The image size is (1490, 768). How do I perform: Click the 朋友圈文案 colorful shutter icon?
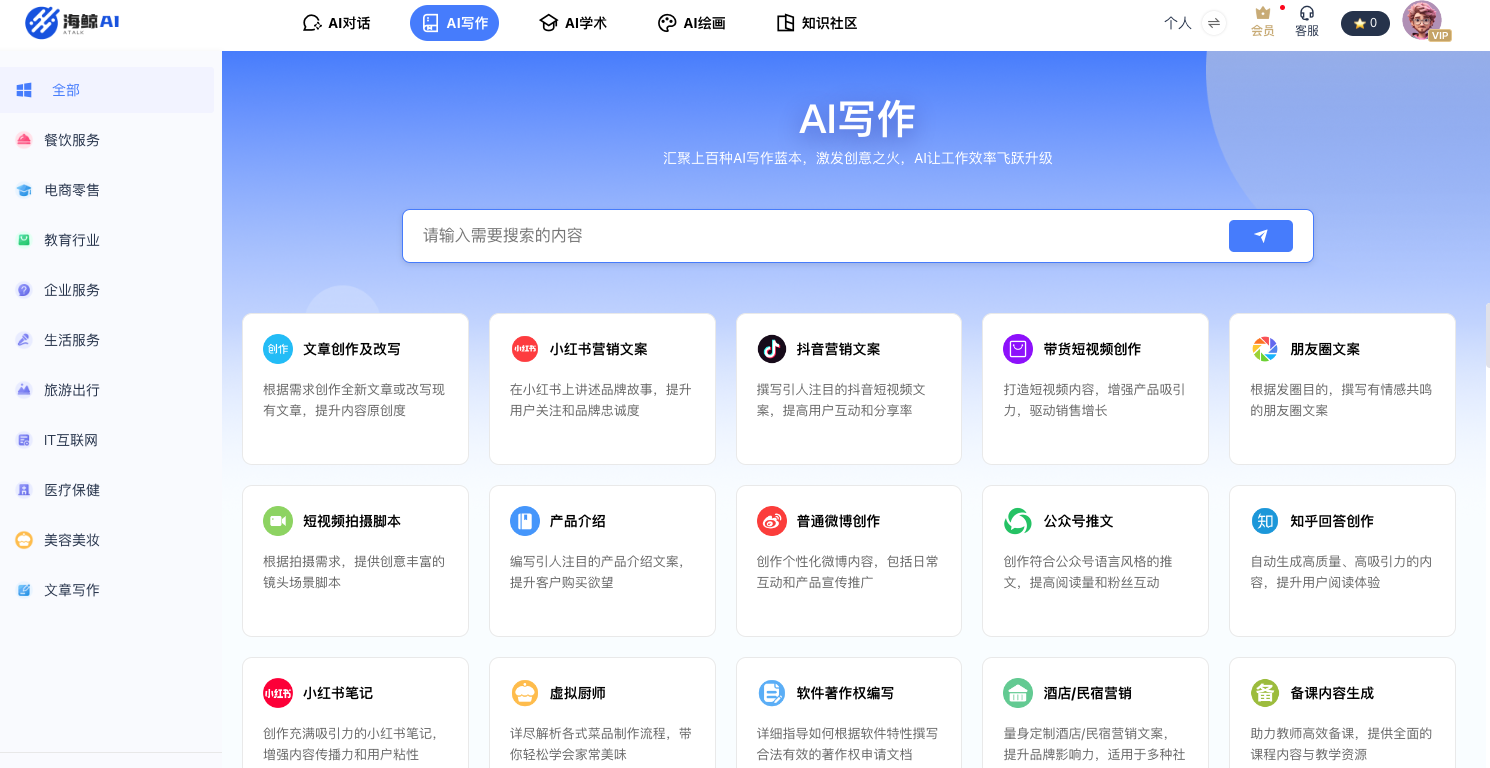(1265, 349)
